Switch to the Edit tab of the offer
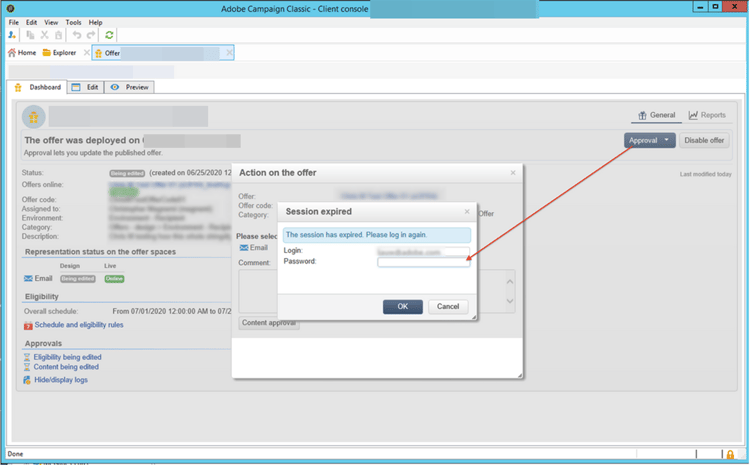 click(86, 87)
